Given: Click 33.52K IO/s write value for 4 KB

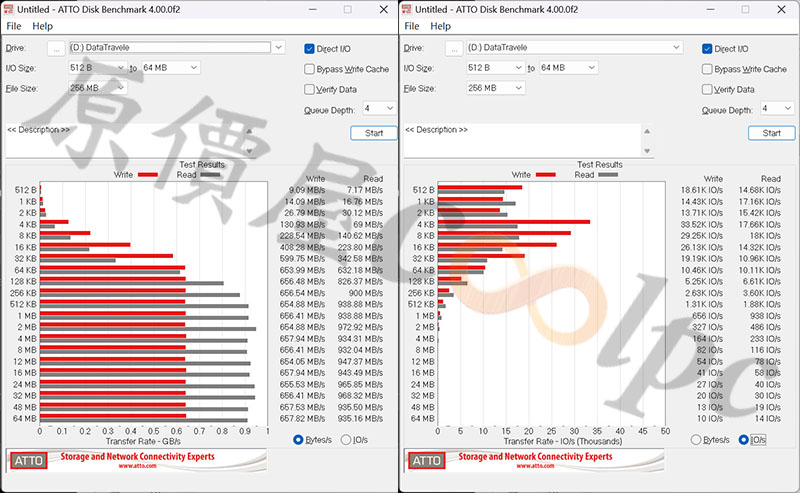Looking at the screenshot, I should click(x=702, y=225).
